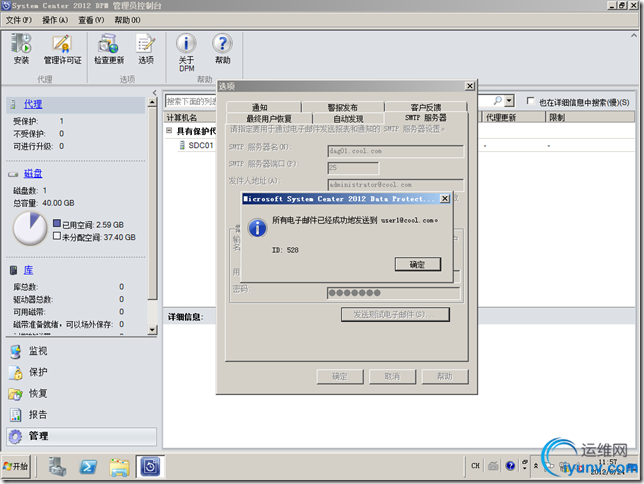This screenshot has width=644, height=484.
Task: Click the password (密码) field
Action: pyautogui.click(x=393, y=293)
